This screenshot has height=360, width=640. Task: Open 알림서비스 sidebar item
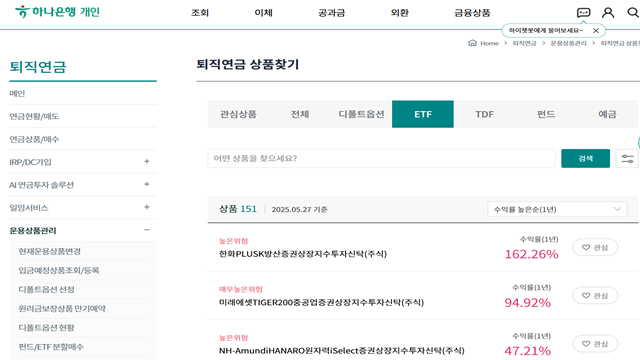coord(29,208)
